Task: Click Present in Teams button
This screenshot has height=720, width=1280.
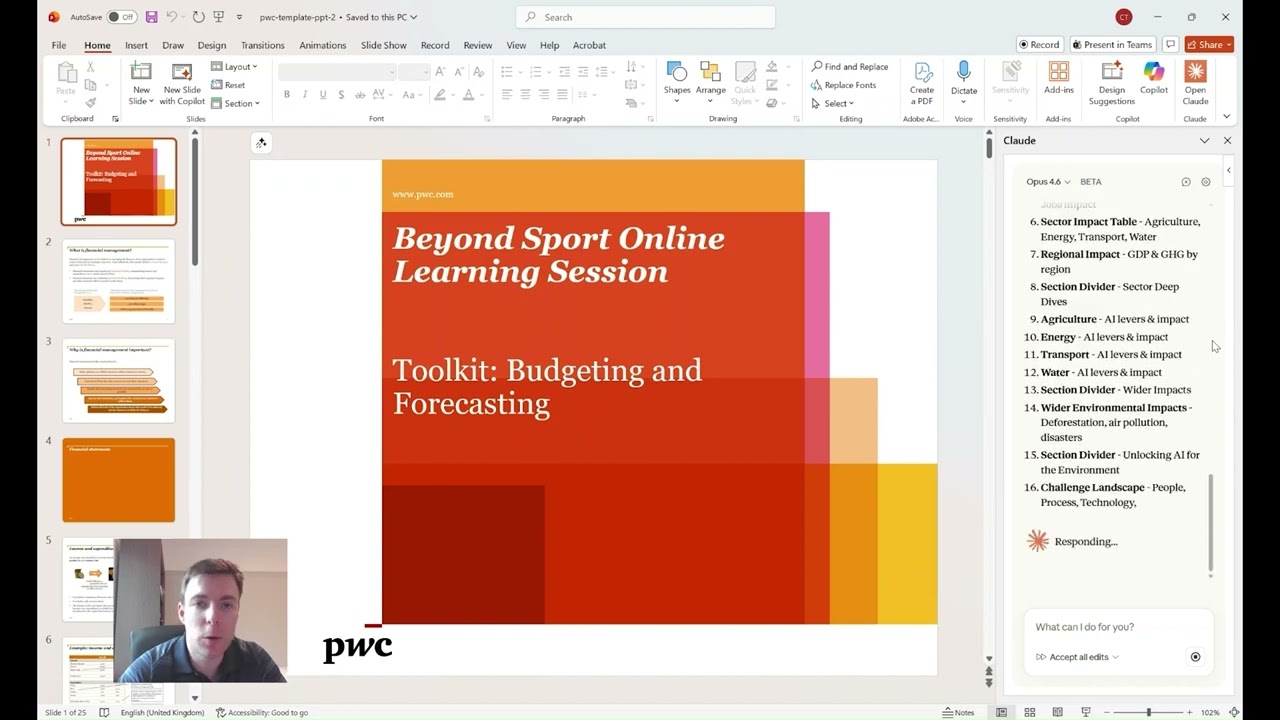Action: click(x=1111, y=45)
